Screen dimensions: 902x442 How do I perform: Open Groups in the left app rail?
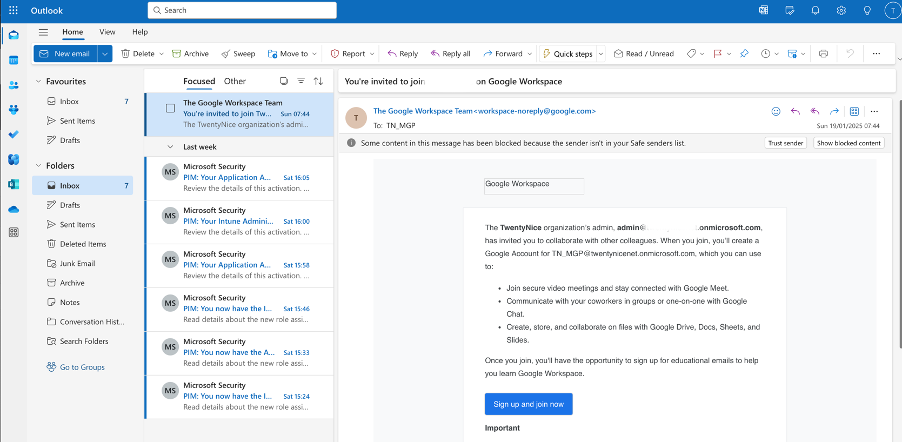pyautogui.click(x=13, y=109)
